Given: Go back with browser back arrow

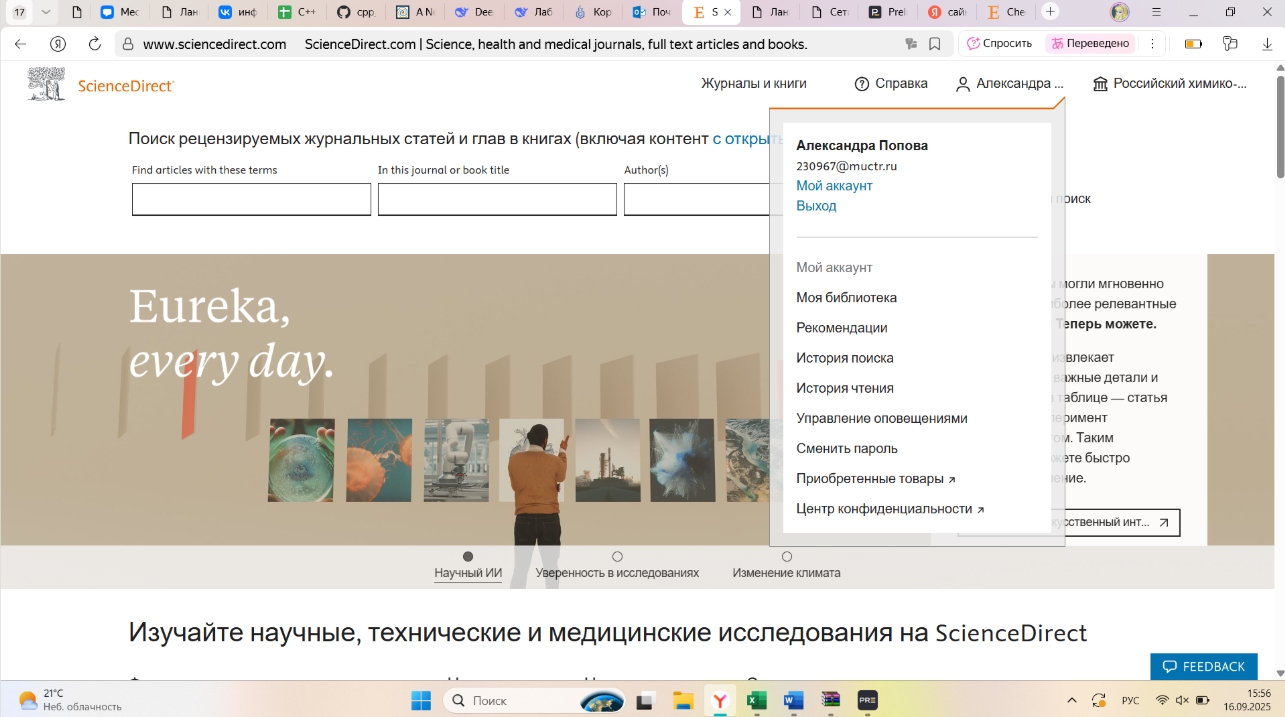Looking at the screenshot, I should click(21, 44).
